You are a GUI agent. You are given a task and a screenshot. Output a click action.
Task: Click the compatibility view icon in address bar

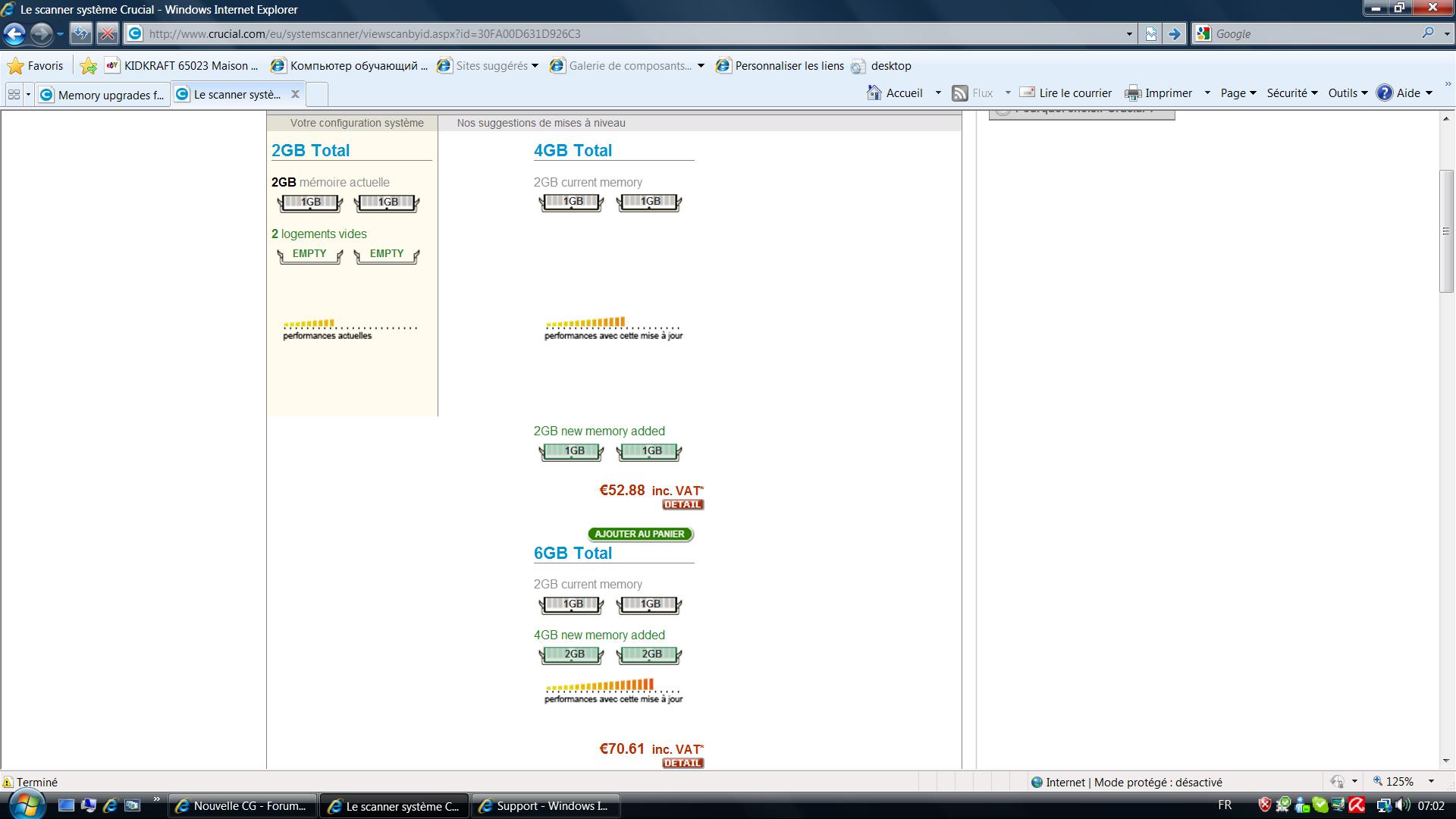[1150, 33]
